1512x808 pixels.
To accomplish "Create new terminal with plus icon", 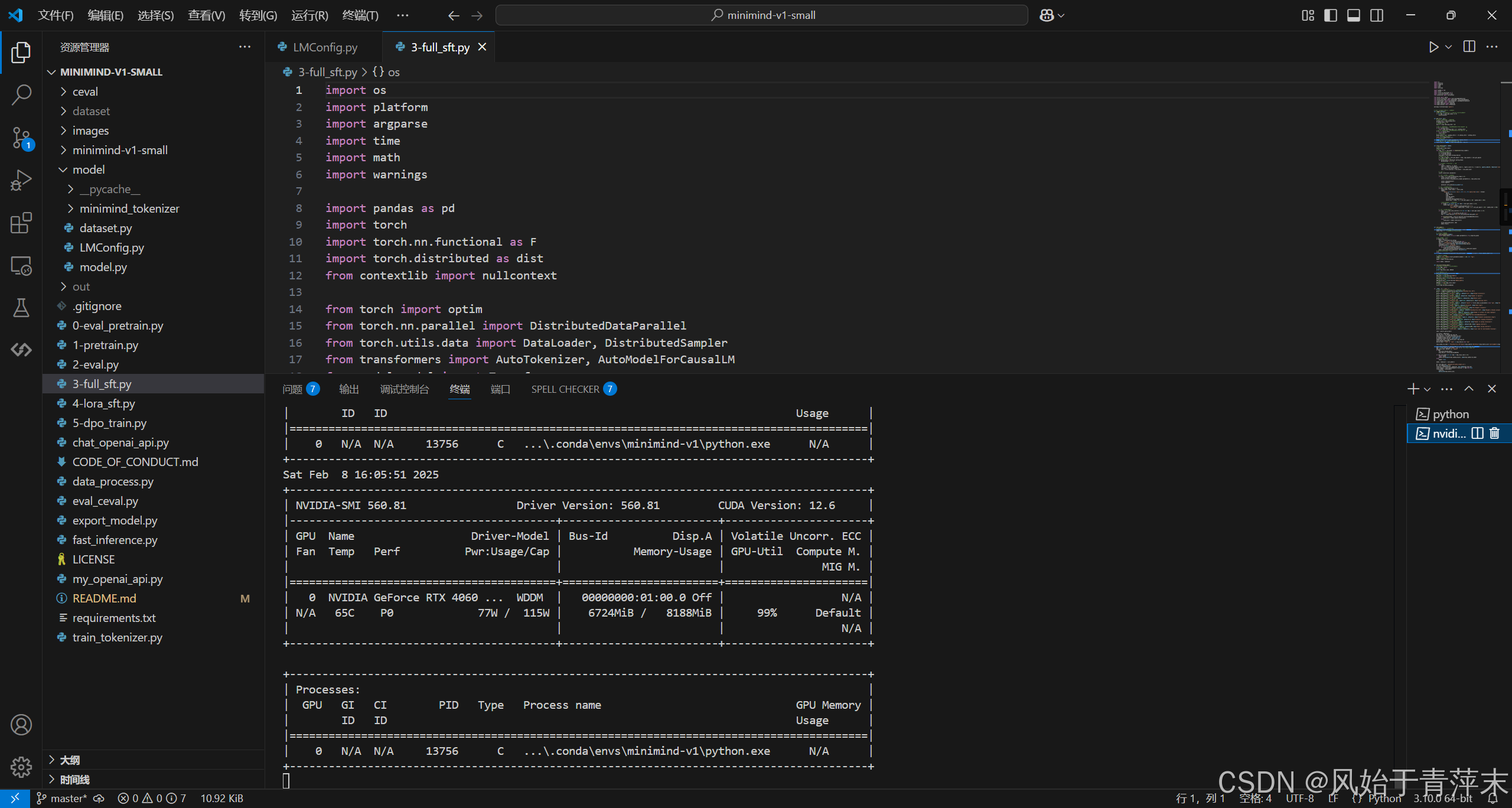I will [x=1413, y=389].
